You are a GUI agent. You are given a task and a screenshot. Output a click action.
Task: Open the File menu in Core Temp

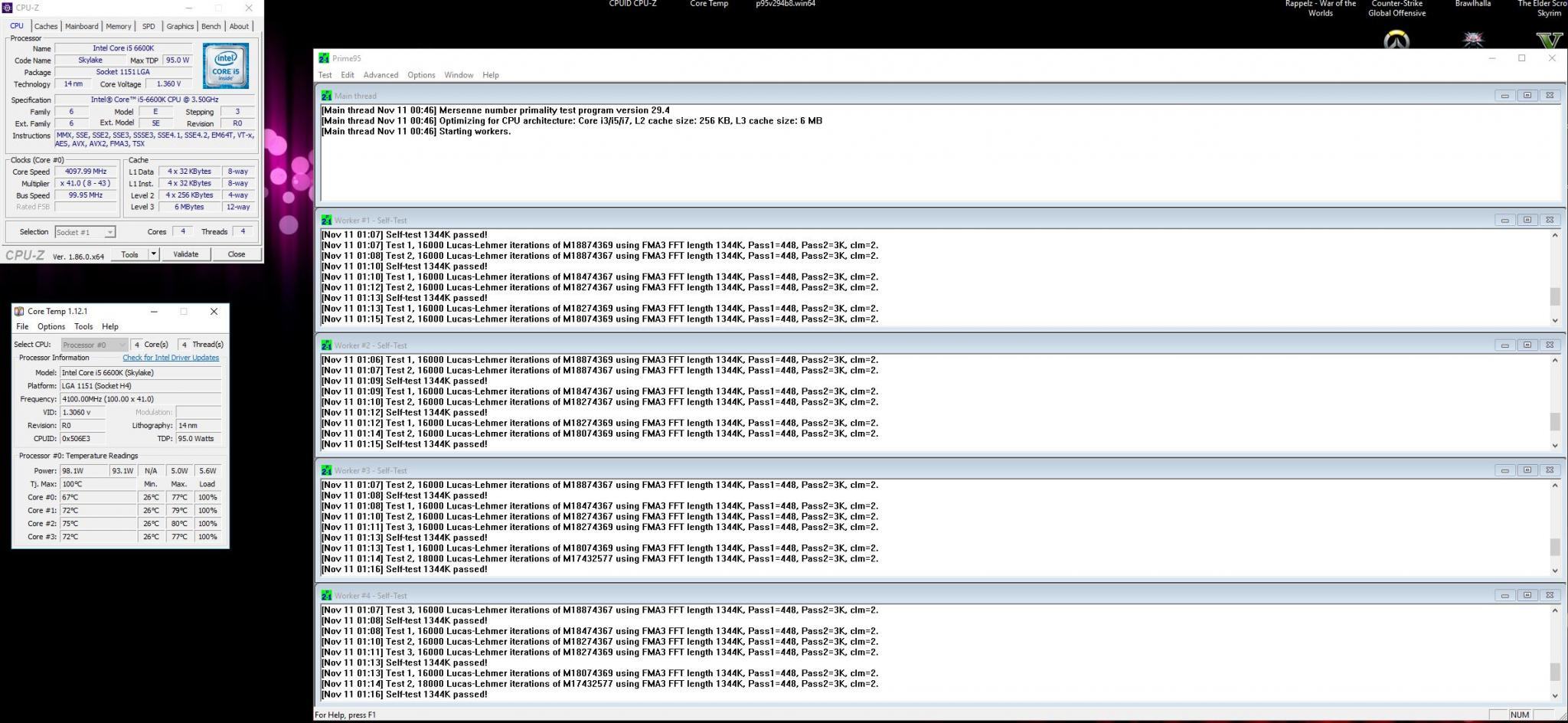click(22, 326)
